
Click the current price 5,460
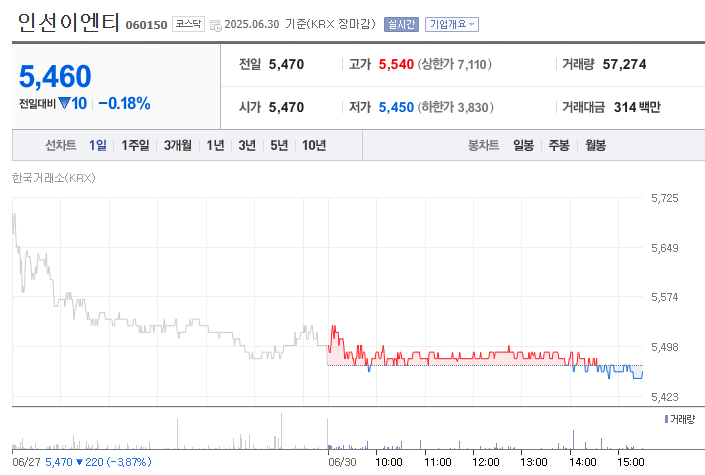click(55, 76)
